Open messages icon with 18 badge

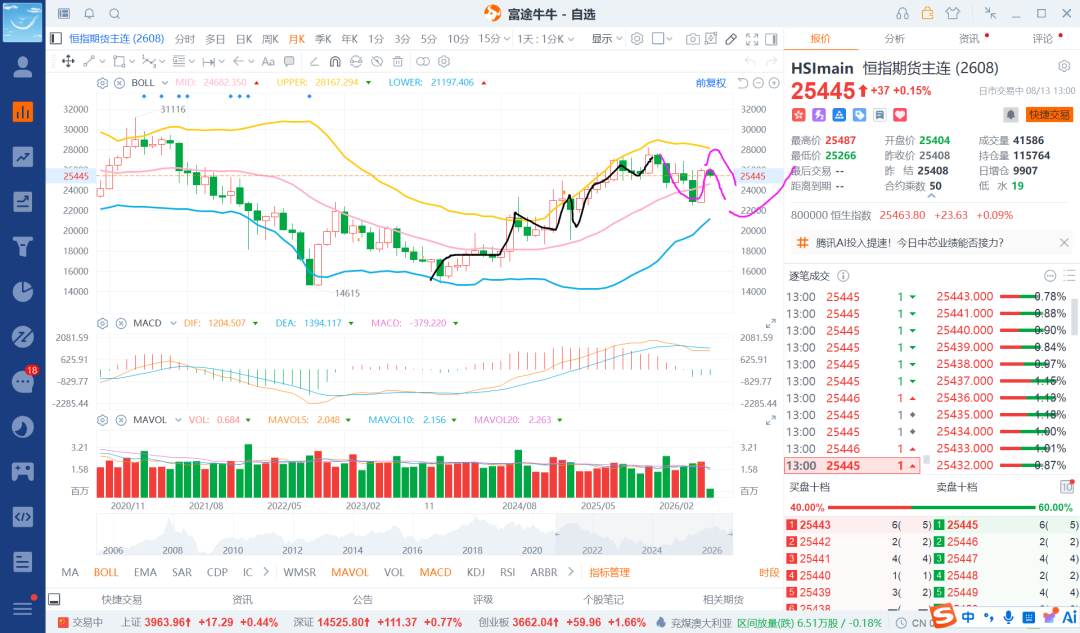pyautogui.click(x=23, y=381)
